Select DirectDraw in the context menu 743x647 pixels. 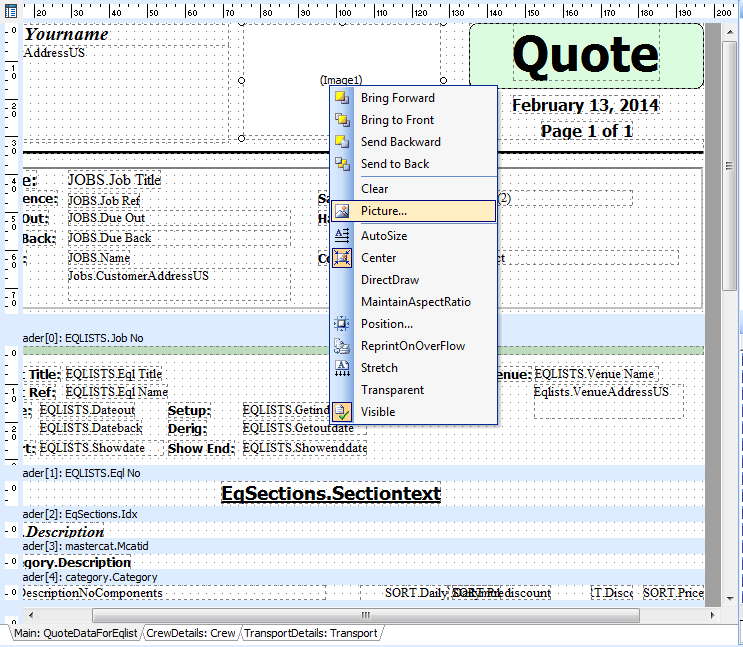[x=389, y=280]
